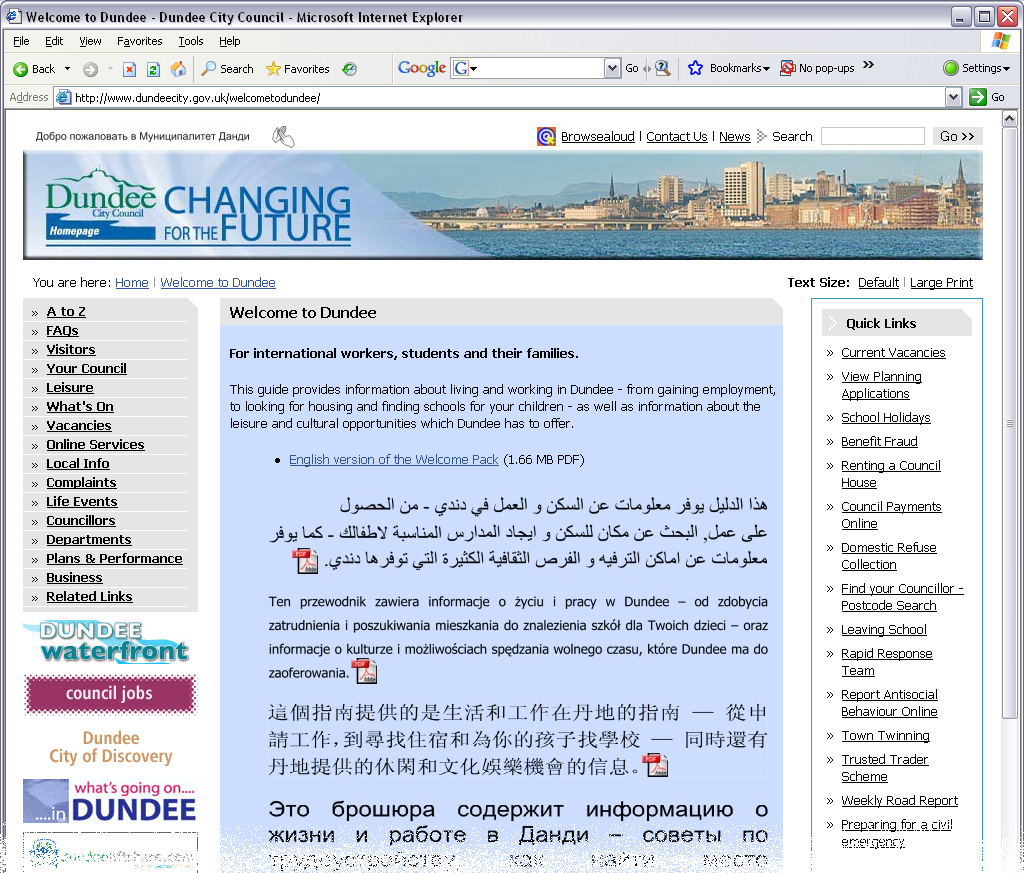
Task: Open the News link
Action: point(735,136)
